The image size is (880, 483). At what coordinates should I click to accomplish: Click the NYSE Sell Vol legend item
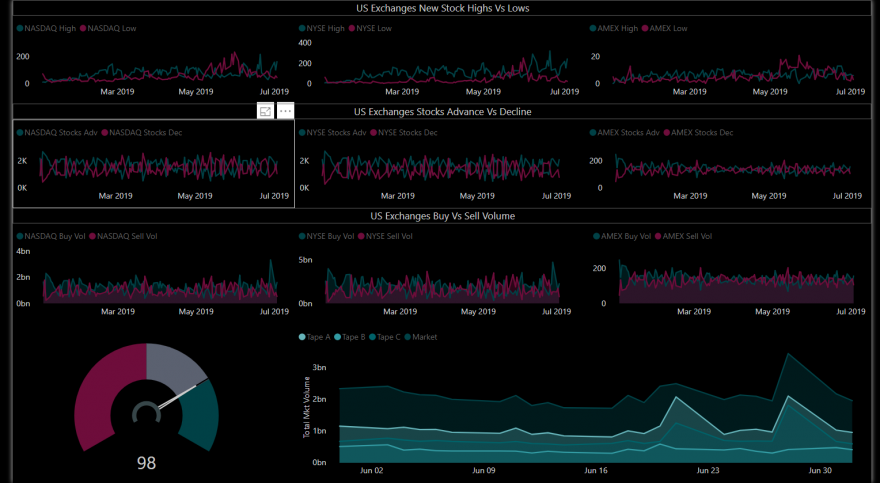pyautogui.click(x=385, y=236)
